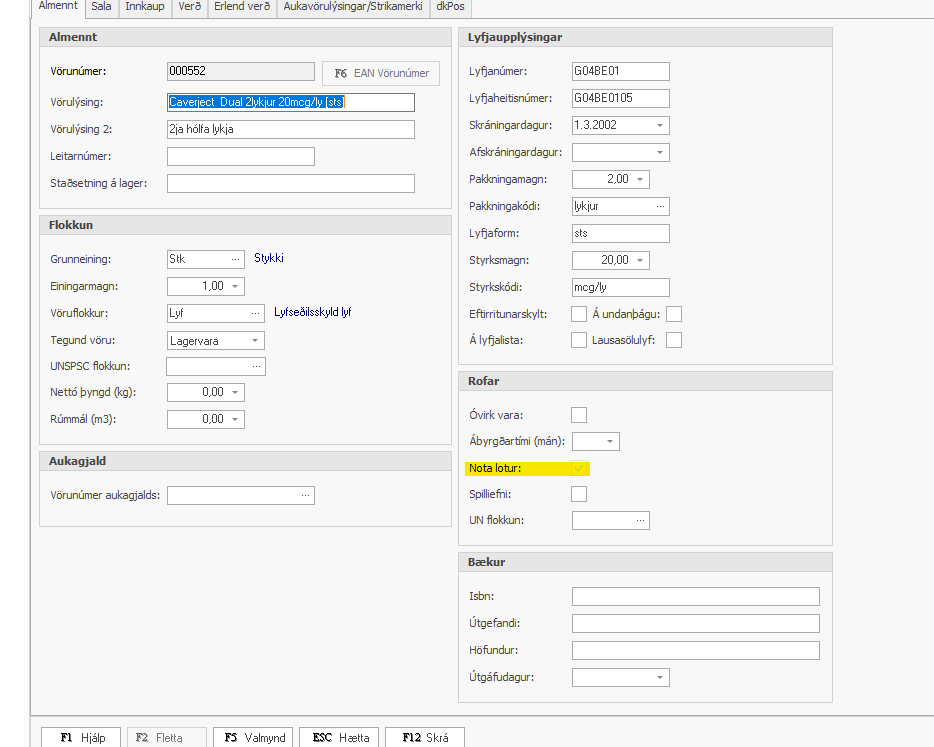Open the F5 Valmynd menu button
Viewport: 934px width, 747px height.
pos(255,738)
